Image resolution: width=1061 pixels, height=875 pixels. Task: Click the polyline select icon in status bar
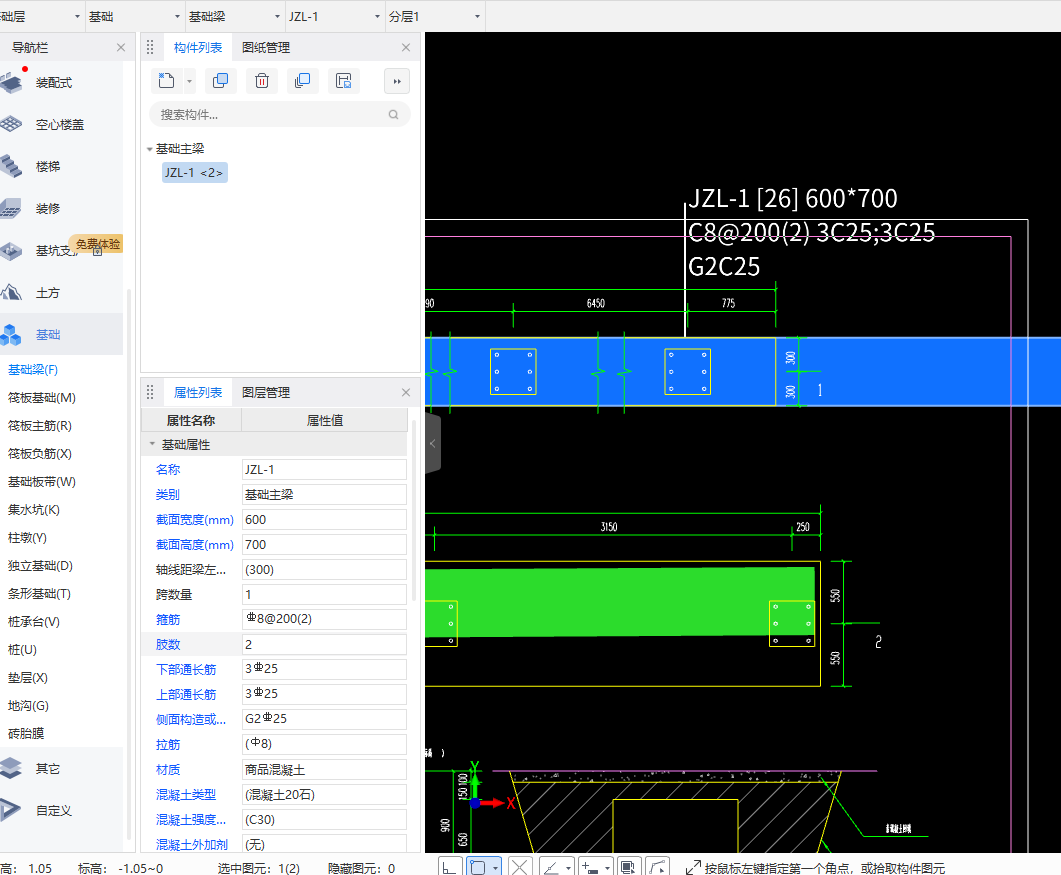(658, 867)
